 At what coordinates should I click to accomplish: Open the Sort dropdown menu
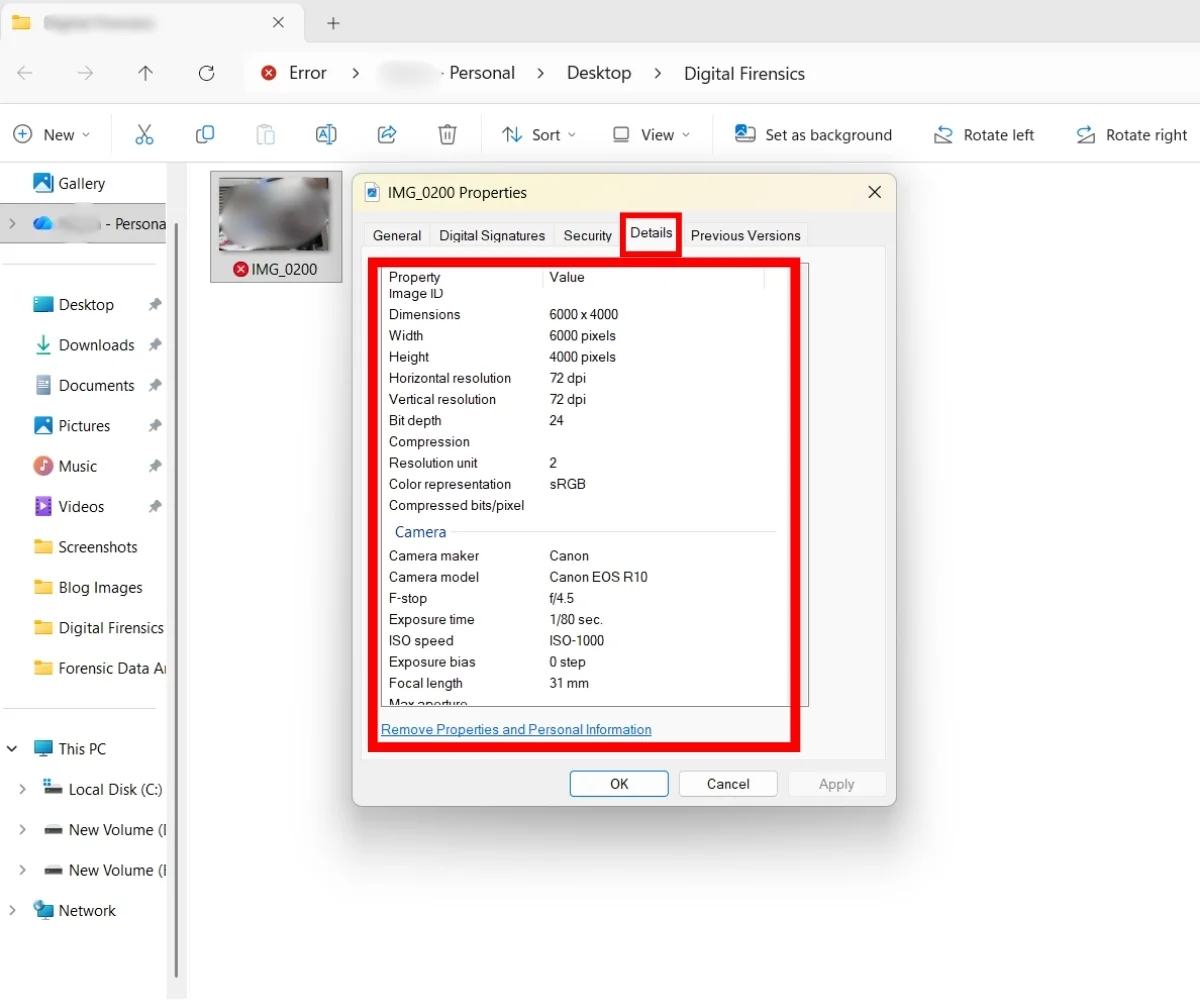[x=539, y=134]
